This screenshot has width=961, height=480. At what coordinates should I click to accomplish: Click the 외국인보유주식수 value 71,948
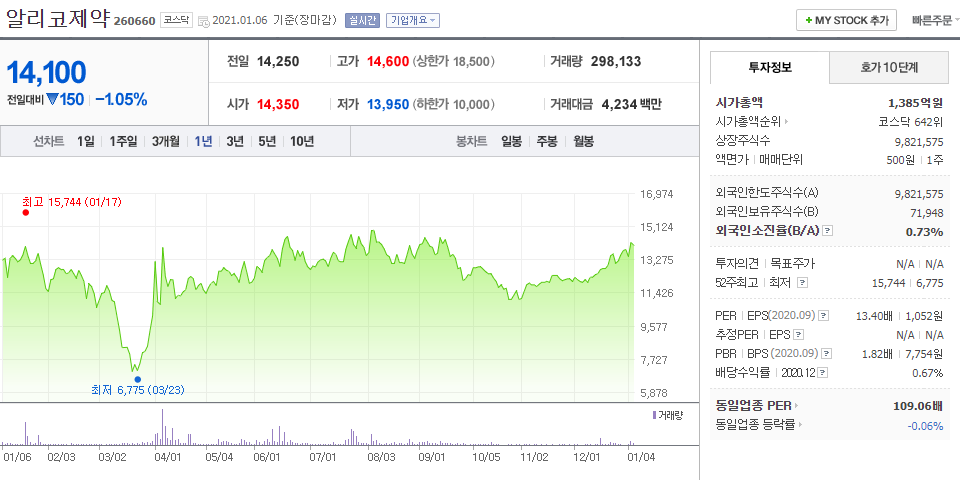[x=927, y=213]
